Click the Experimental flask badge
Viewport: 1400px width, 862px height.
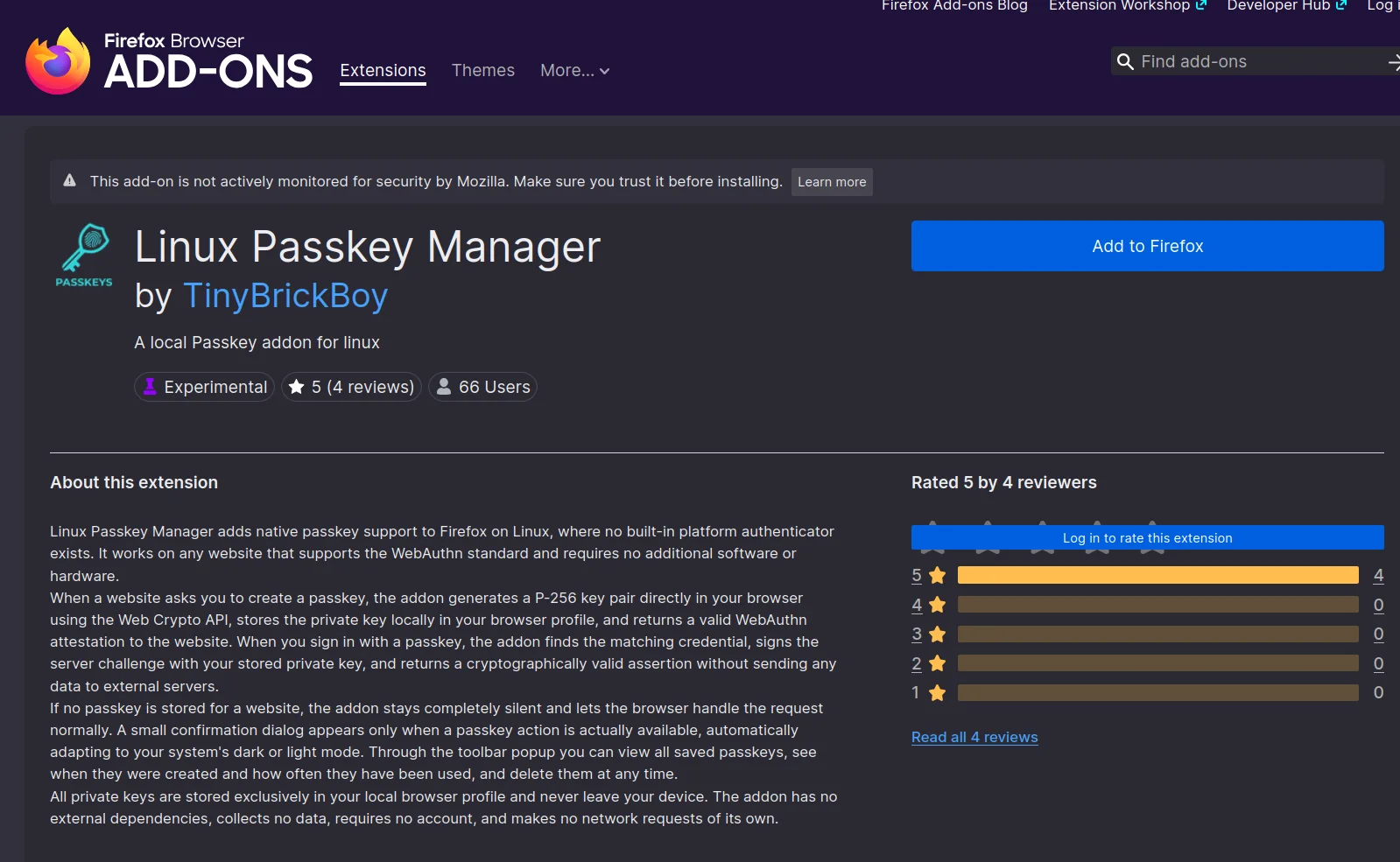204,387
